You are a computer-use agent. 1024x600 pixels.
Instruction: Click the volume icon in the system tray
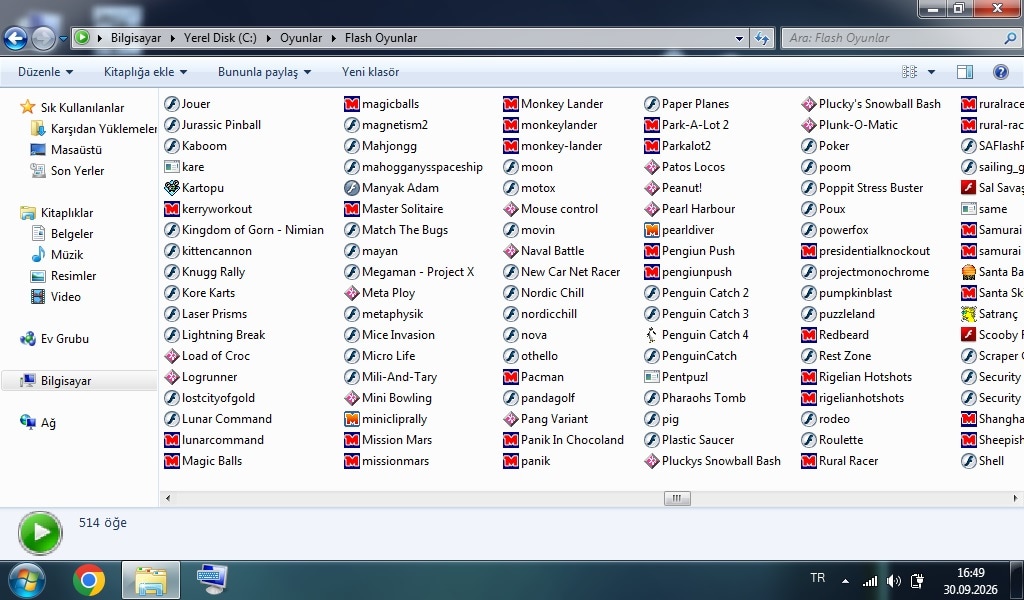[x=894, y=580]
